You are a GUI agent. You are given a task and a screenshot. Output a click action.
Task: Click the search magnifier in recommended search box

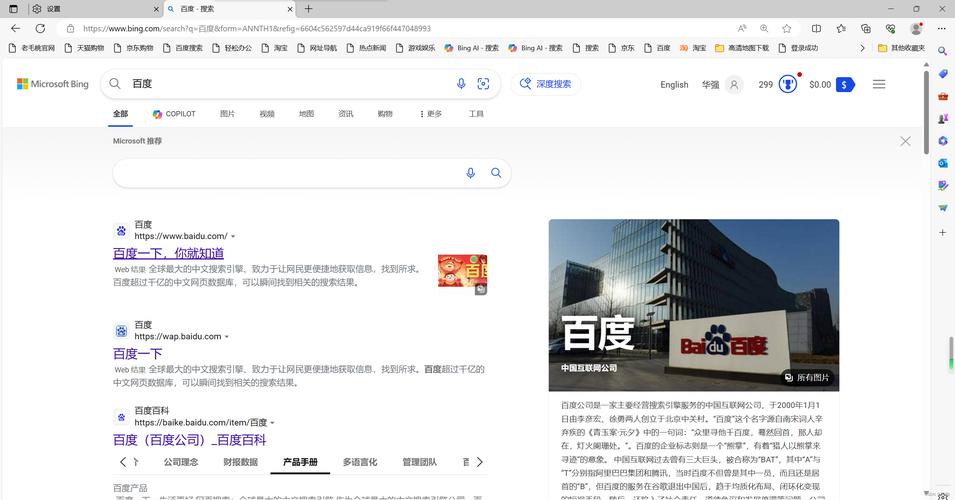[496, 173]
